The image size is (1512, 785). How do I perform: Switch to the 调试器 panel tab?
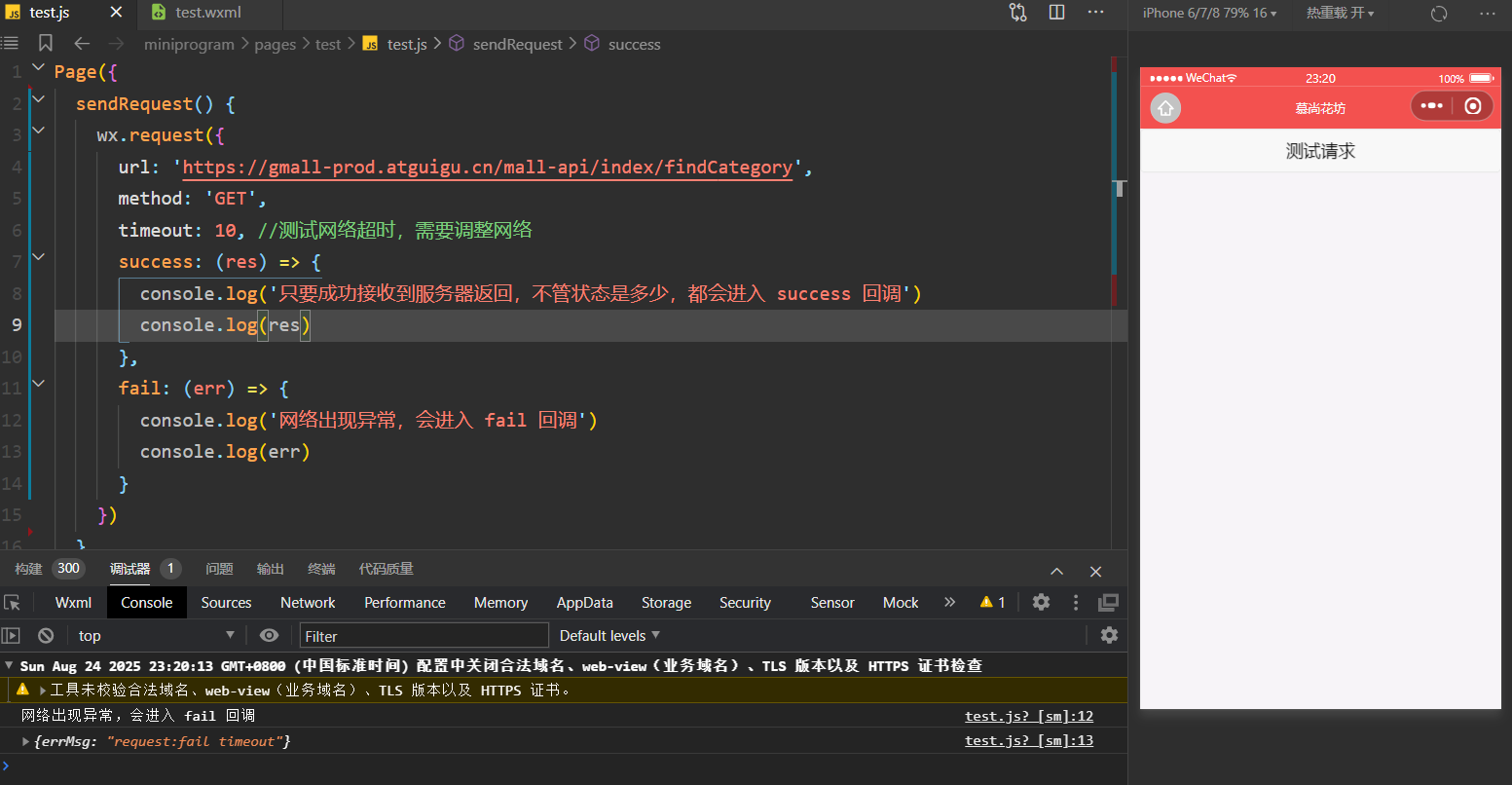coord(129,569)
